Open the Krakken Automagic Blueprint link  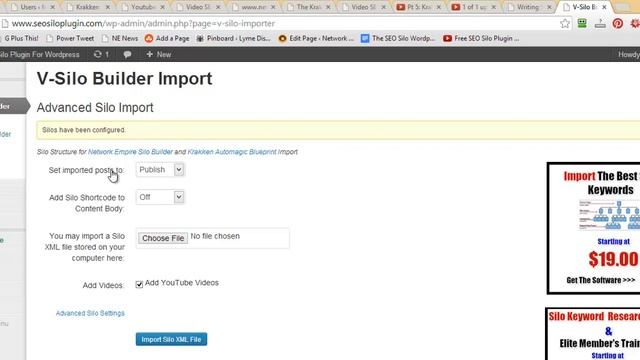coord(232,152)
